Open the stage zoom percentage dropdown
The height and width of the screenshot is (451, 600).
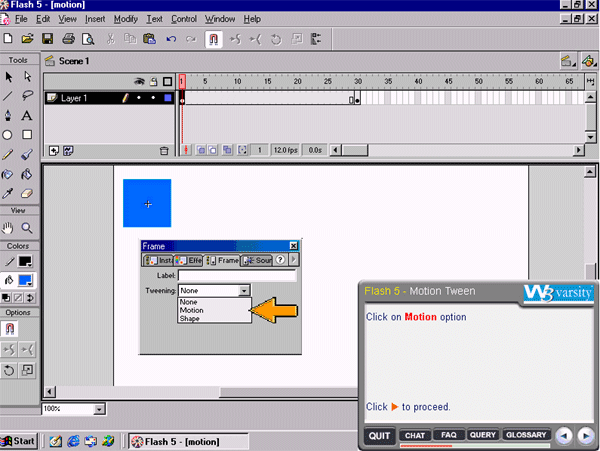(x=98, y=409)
